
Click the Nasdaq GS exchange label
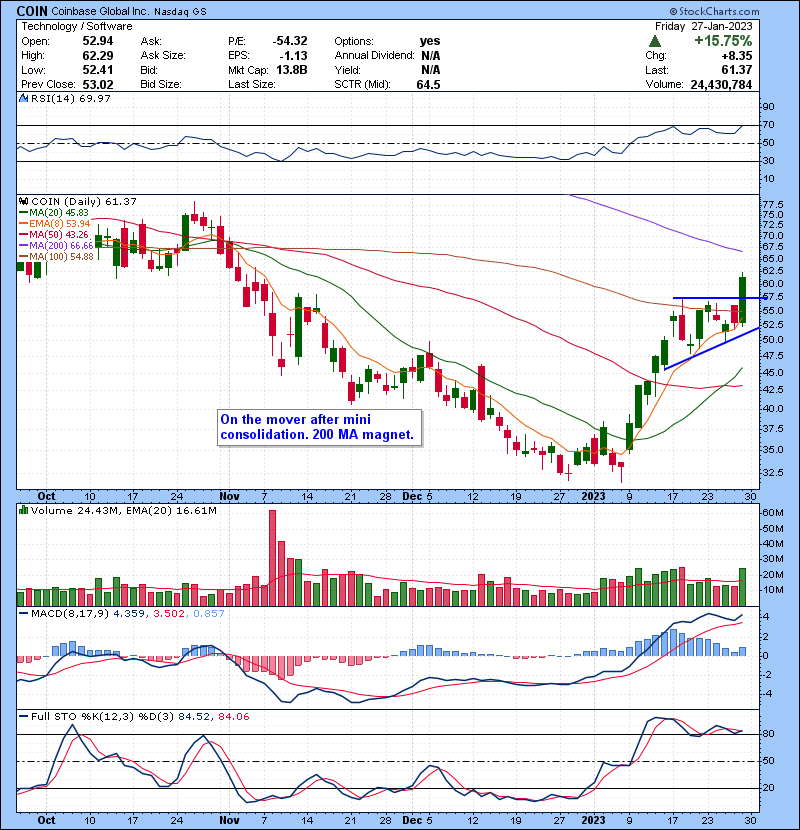tap(180, 11)
